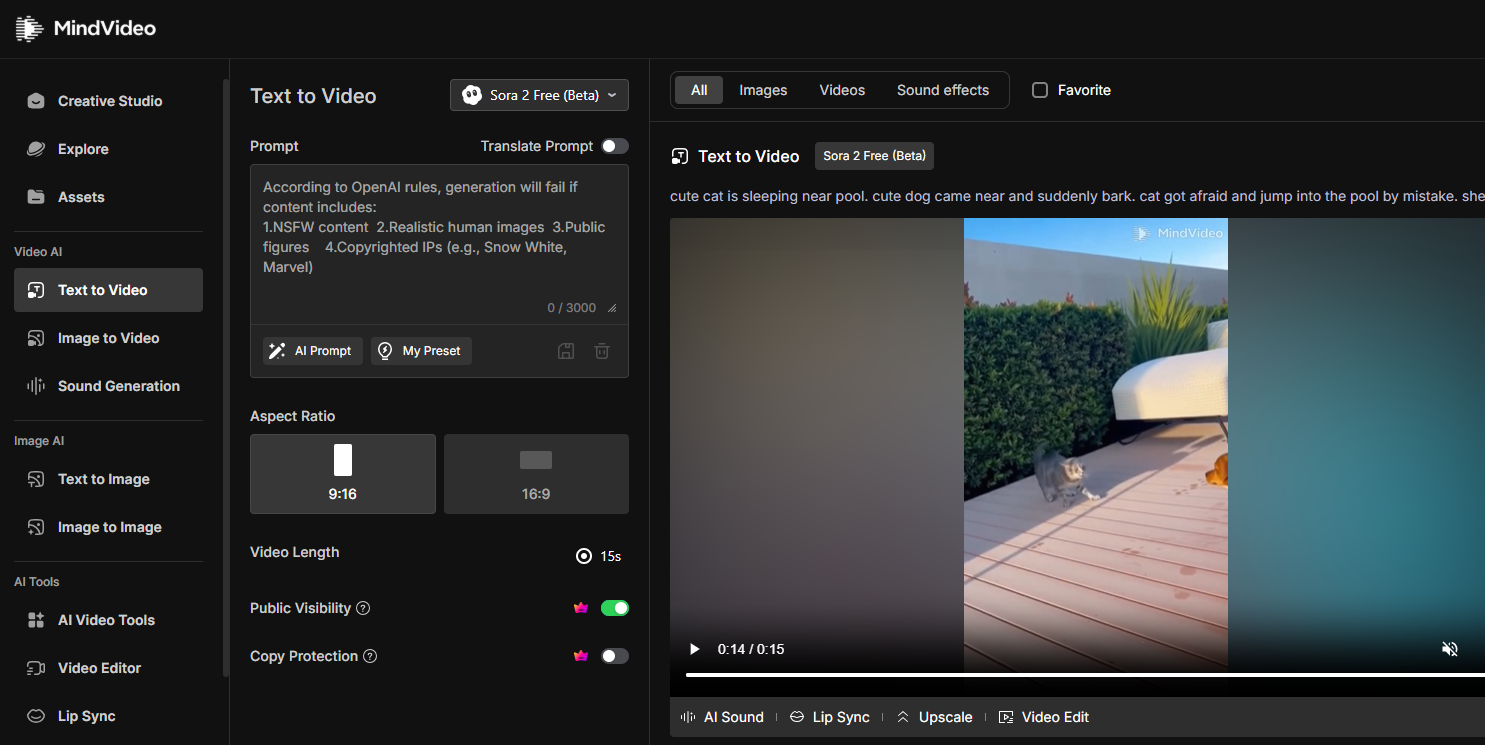Expand the Sora 2 Free (Beta) model dropdown
Viewport: 1485px width, 745px height.
coord(539,95)
